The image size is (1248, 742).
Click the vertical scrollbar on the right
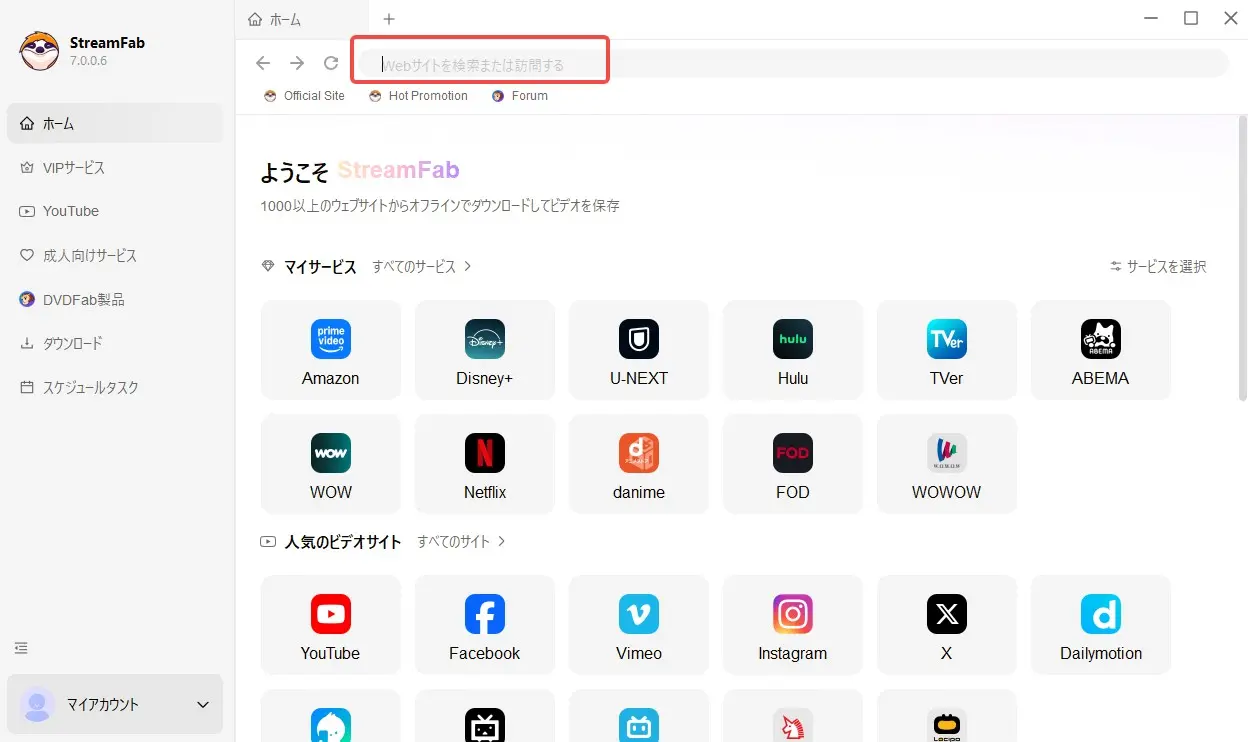[1242, 258]
